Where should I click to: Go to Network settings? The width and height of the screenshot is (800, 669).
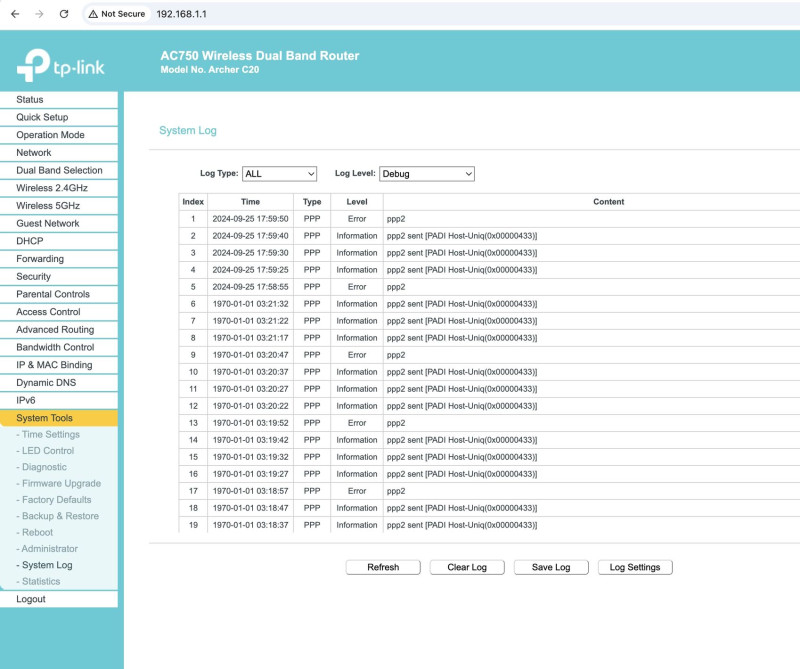[x=59, y=153]
